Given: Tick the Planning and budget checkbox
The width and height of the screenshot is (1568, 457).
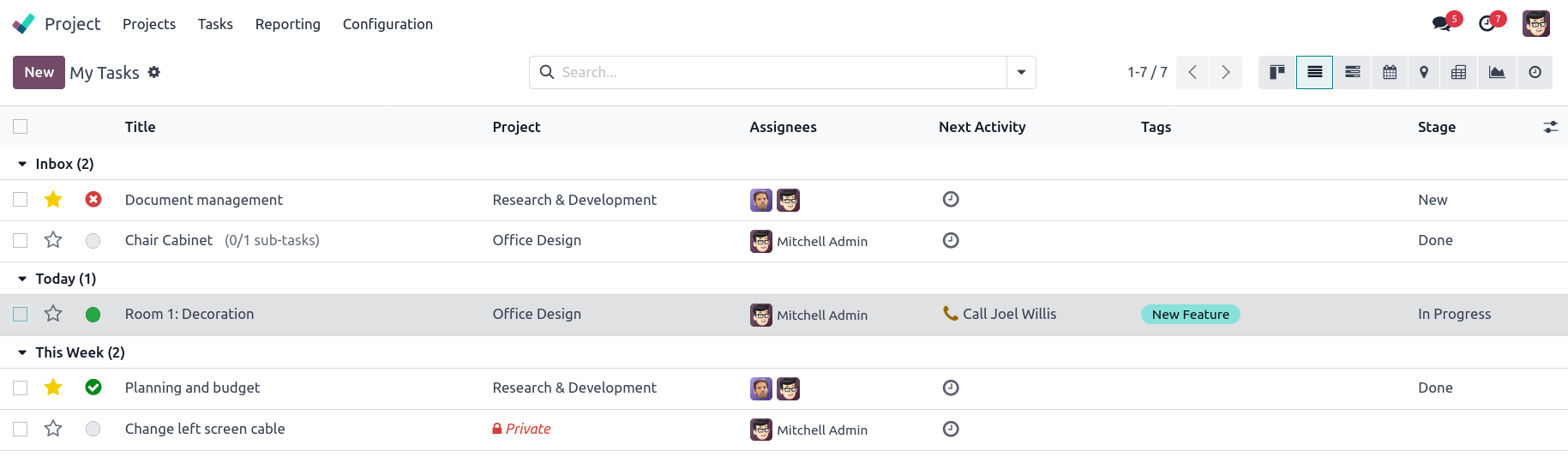Looking at the screenshot, I should tap(21, 388).
